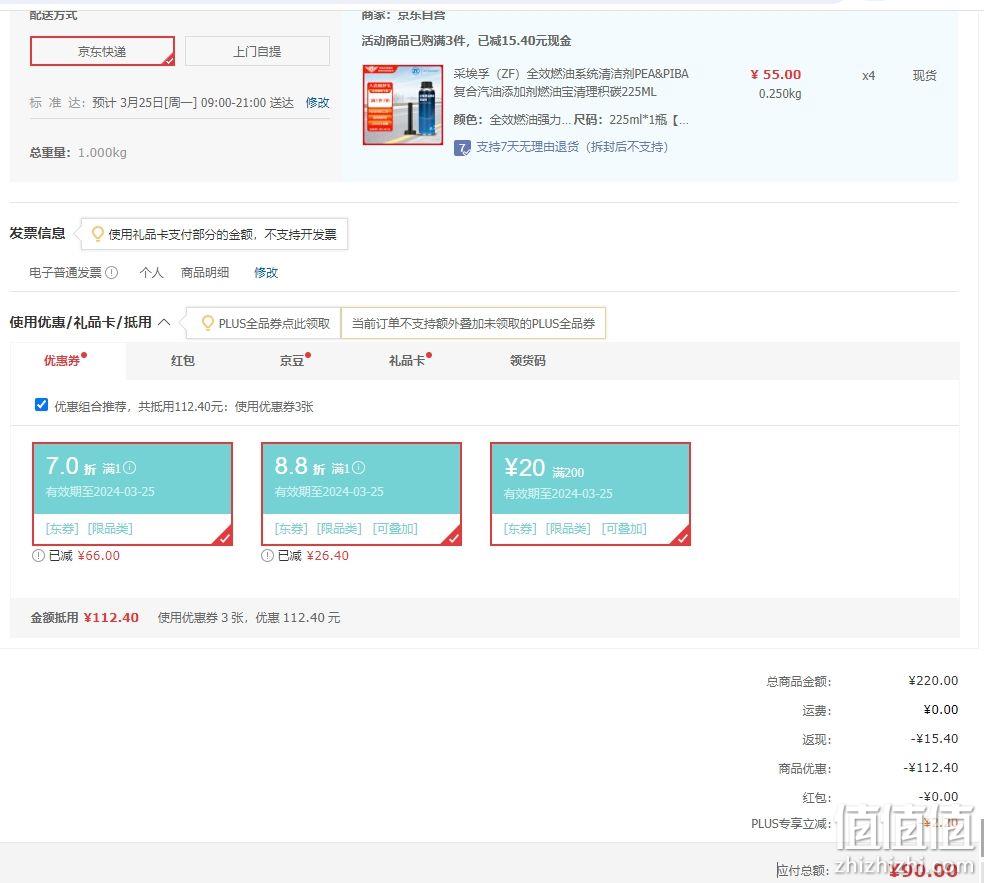
Task: Collapse the 使用优惠/礼品卡/抵用 section
Action: point(164,322)
